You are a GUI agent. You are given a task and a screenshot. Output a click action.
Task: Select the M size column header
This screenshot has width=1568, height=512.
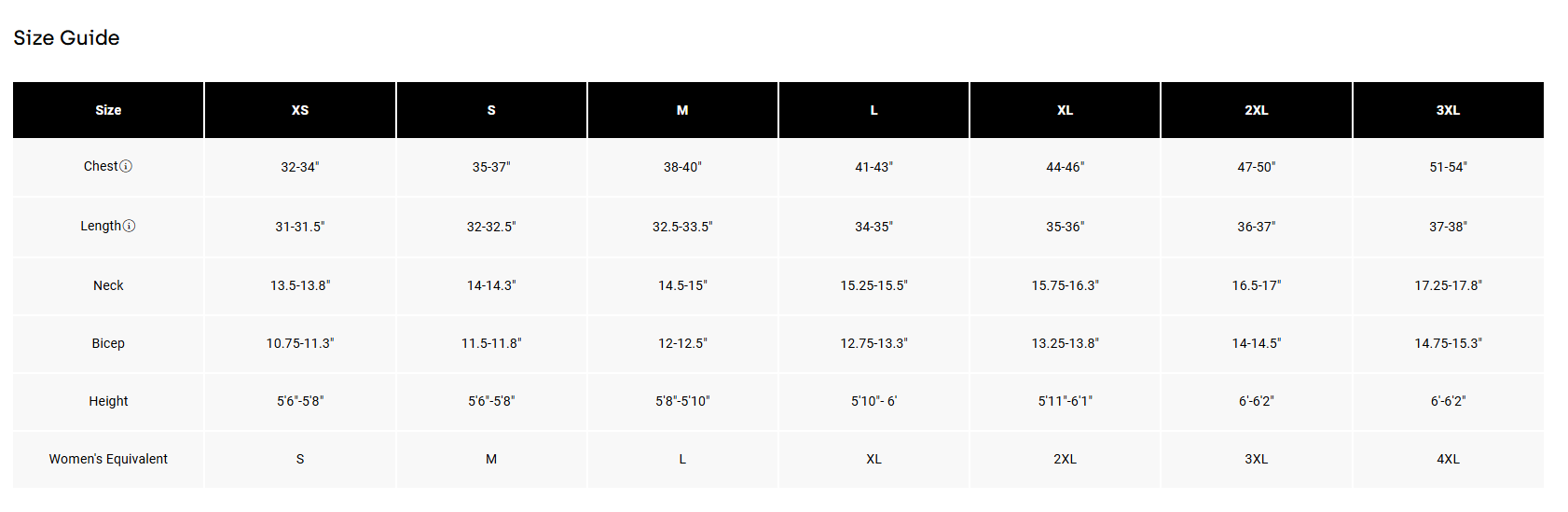coord(682,110)
